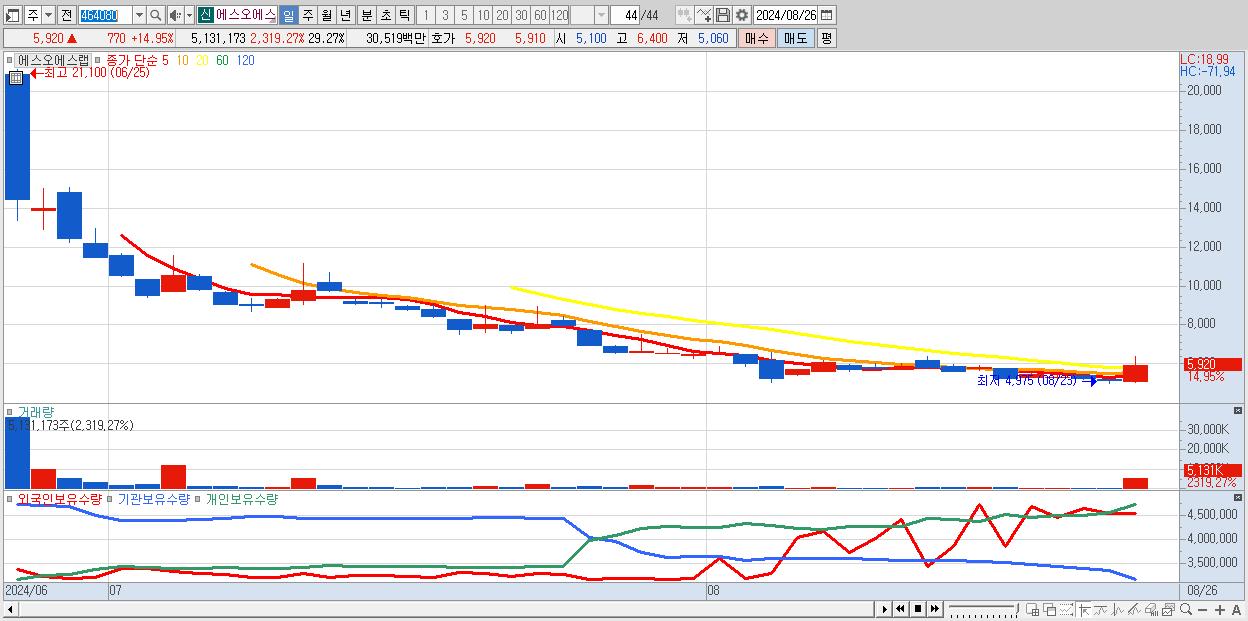Select the 분 minute chart period
Image resolution: width=1248 pixels, height=621 pixels.
pyautogui.click(x=366, y=15)
